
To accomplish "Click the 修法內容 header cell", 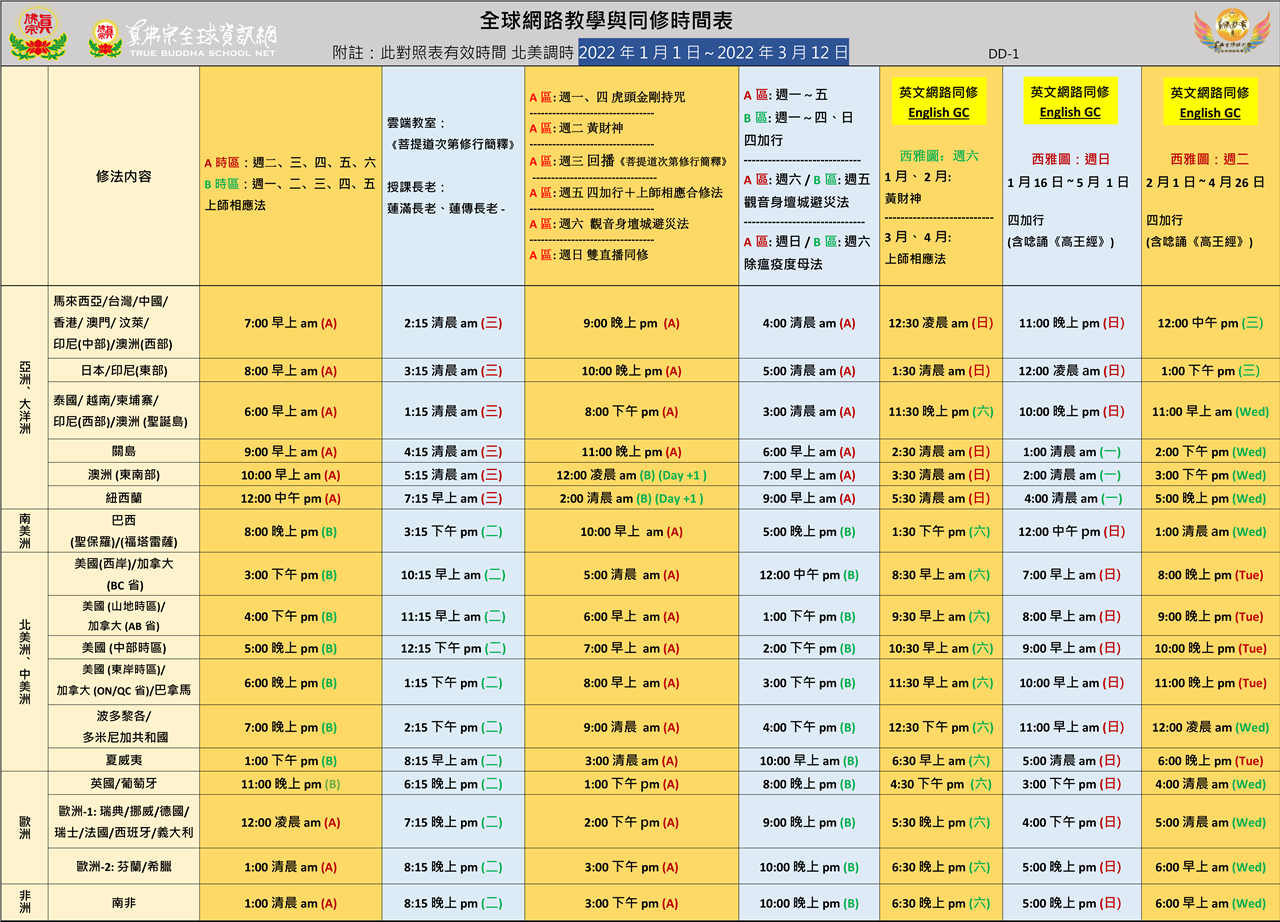I will [124, 176].
